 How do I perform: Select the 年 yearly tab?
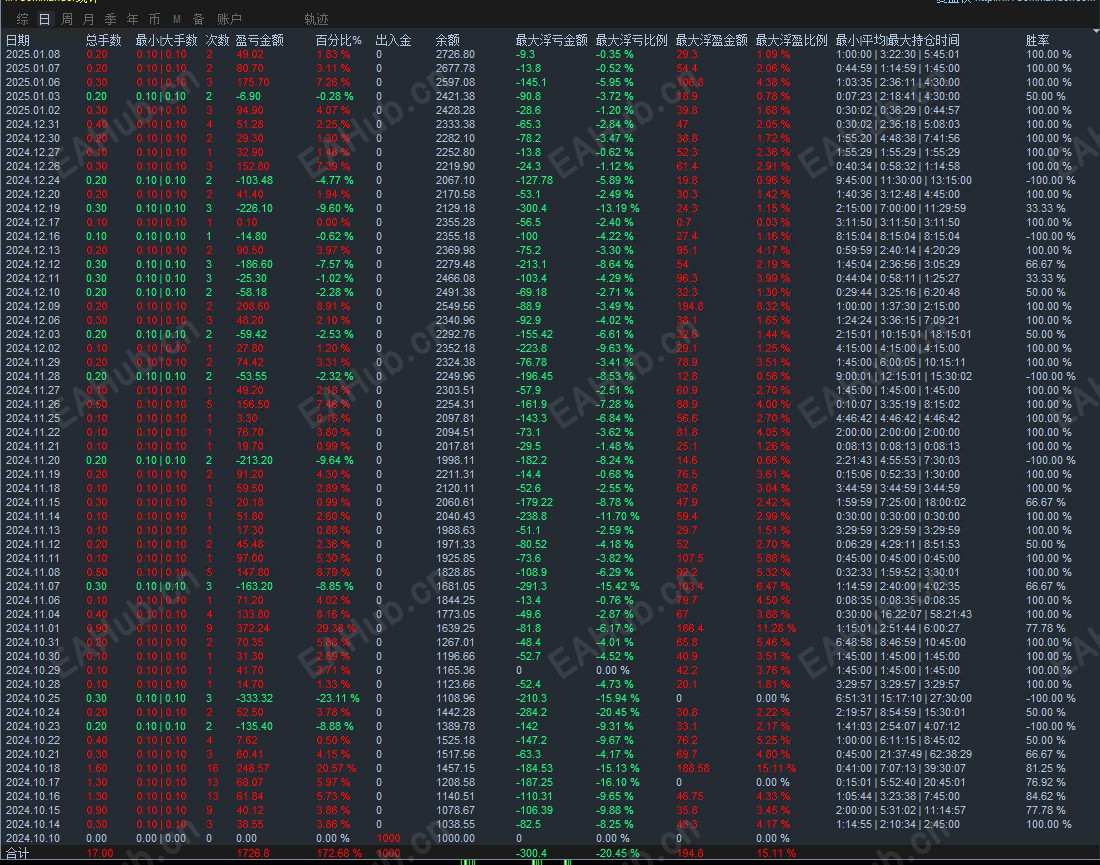(x=133, y=19)
